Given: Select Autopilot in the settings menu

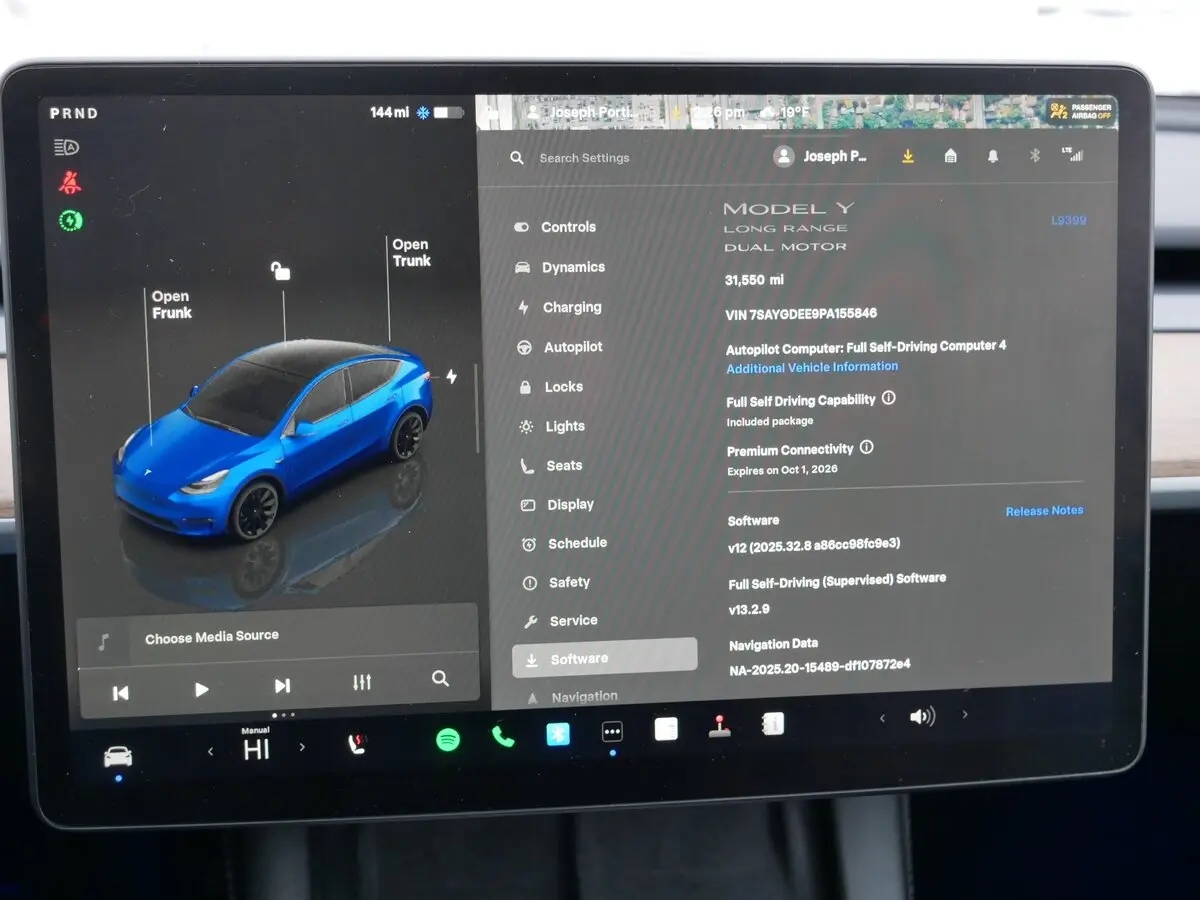Looking at the screenshot, I should pos(572,347).
